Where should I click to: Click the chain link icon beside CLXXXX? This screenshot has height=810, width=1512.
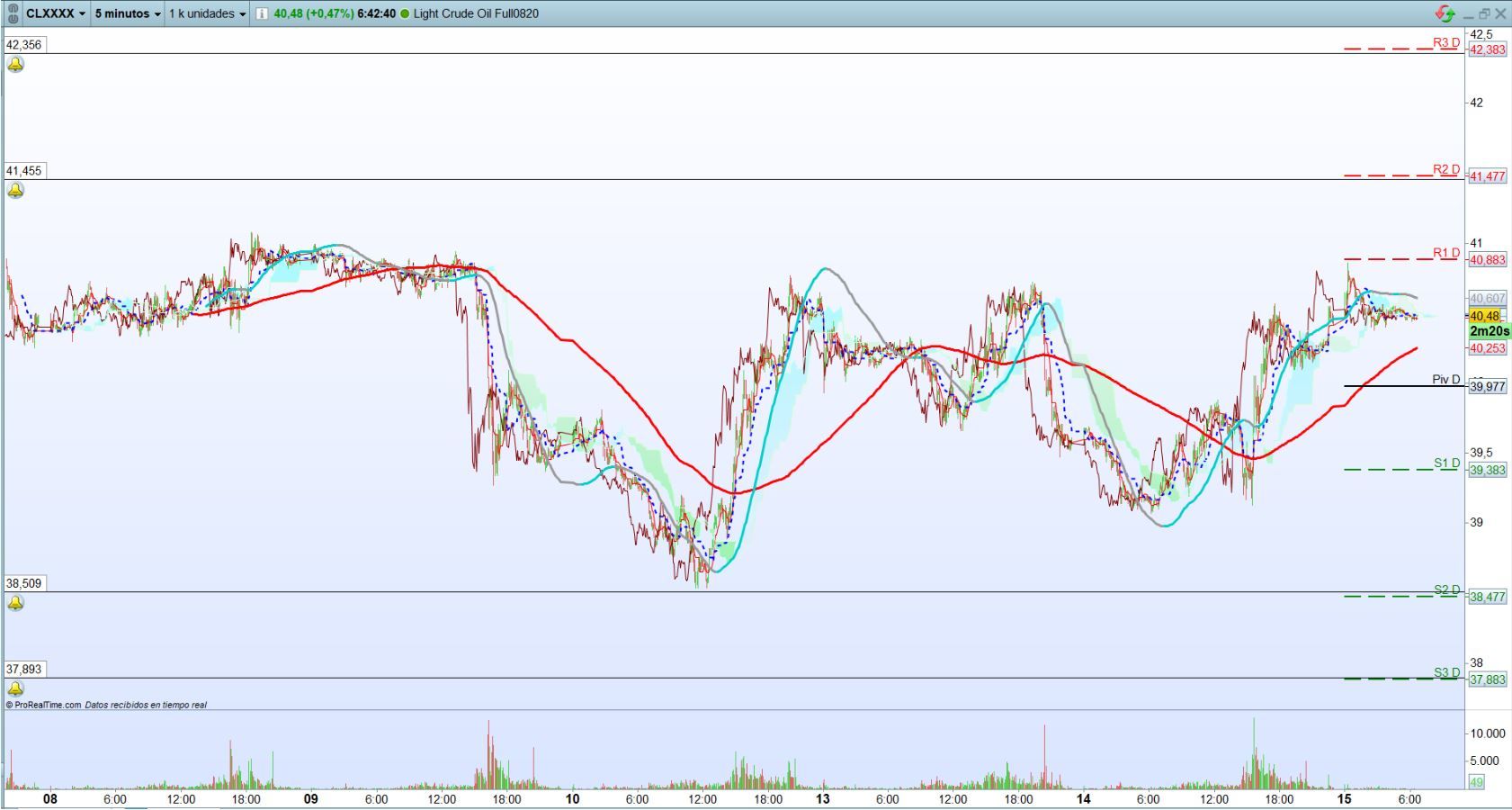pyautogui.click(x=13, y=13)
